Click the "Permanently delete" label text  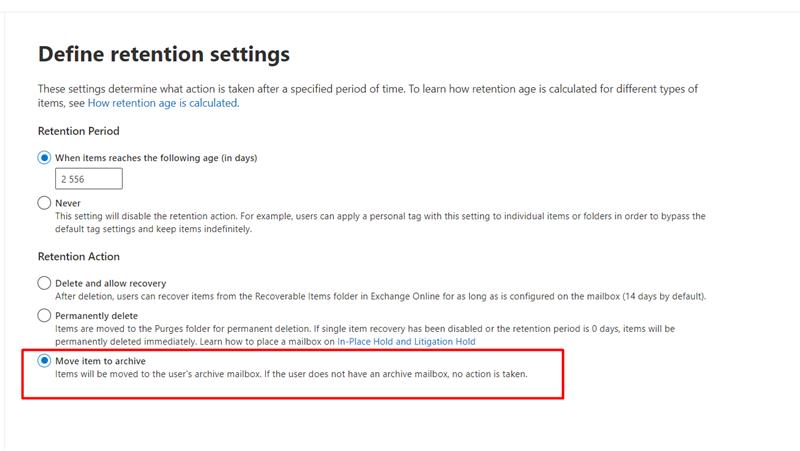click(x=99, y=315)
